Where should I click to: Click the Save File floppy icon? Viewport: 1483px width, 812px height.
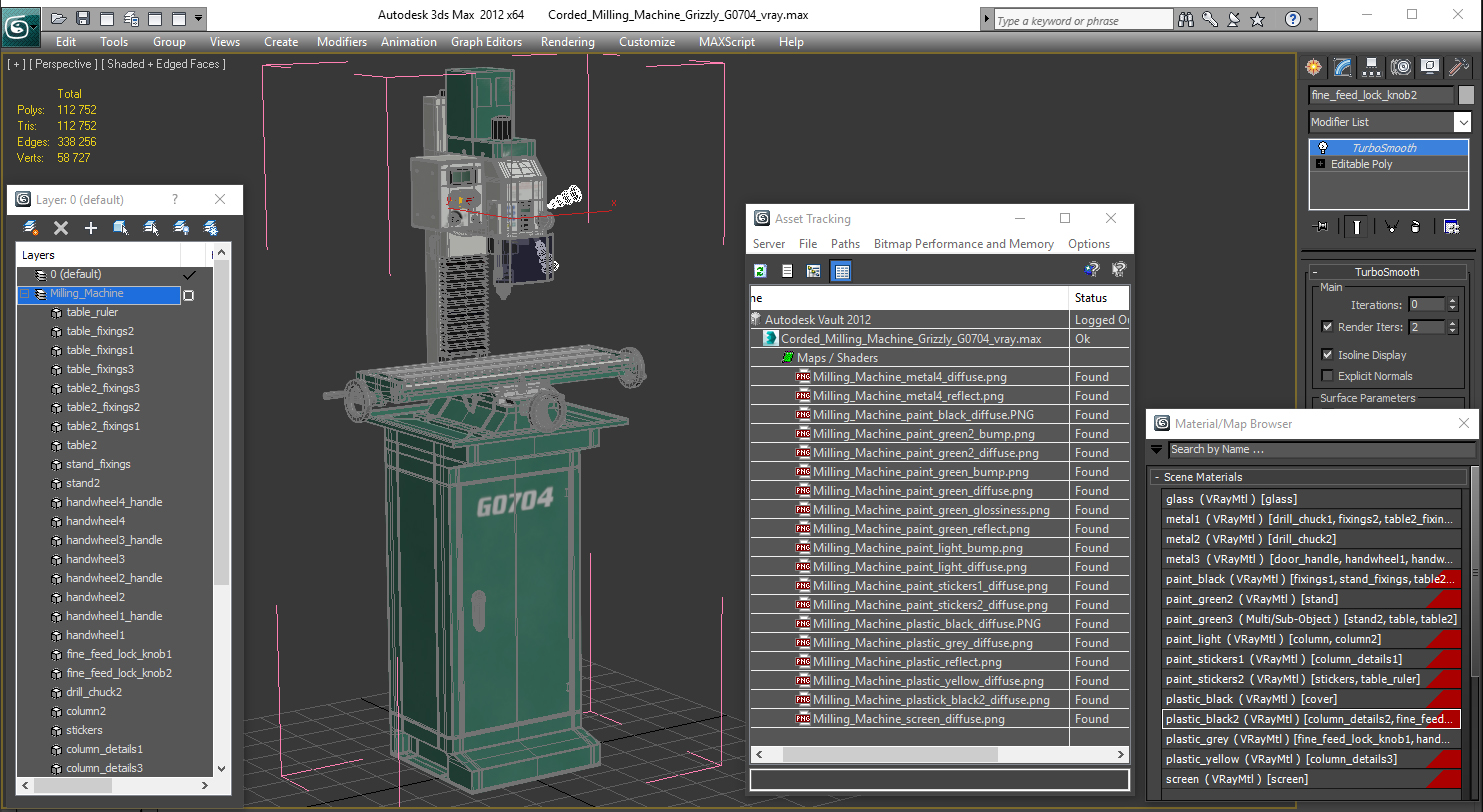83,18
